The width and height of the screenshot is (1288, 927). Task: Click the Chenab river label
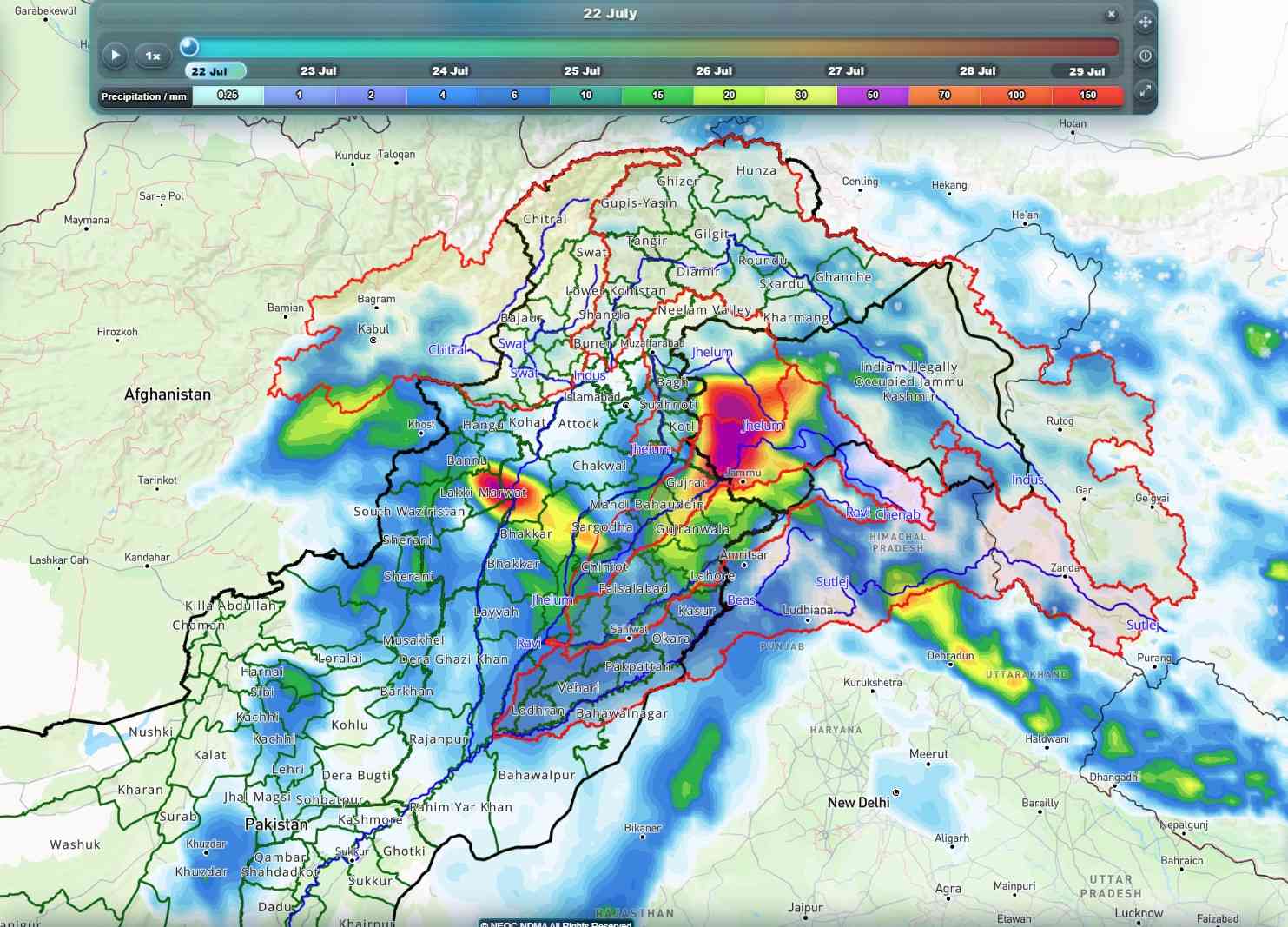tap(897, 514)
